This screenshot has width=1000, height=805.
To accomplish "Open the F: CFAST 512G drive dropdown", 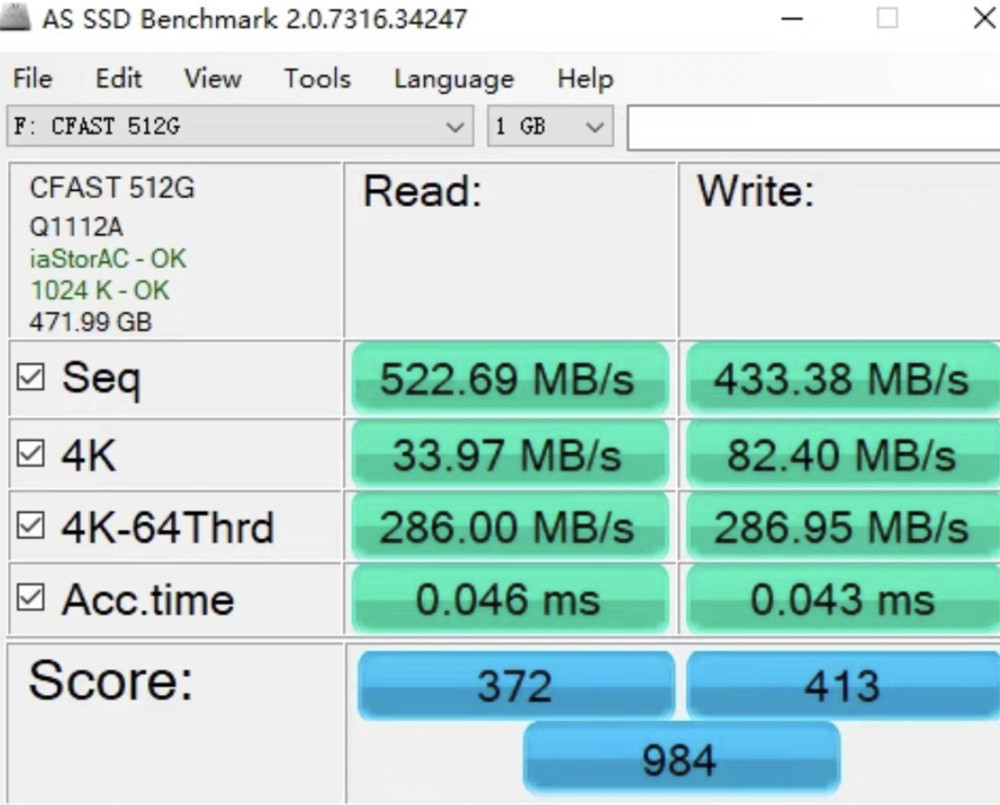I will click(240, 126).
